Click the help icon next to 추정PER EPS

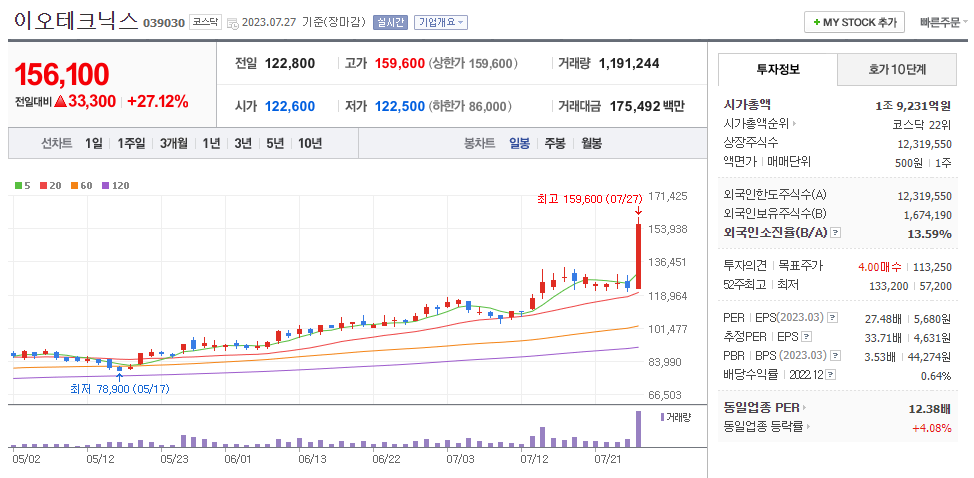coord(806,337)
